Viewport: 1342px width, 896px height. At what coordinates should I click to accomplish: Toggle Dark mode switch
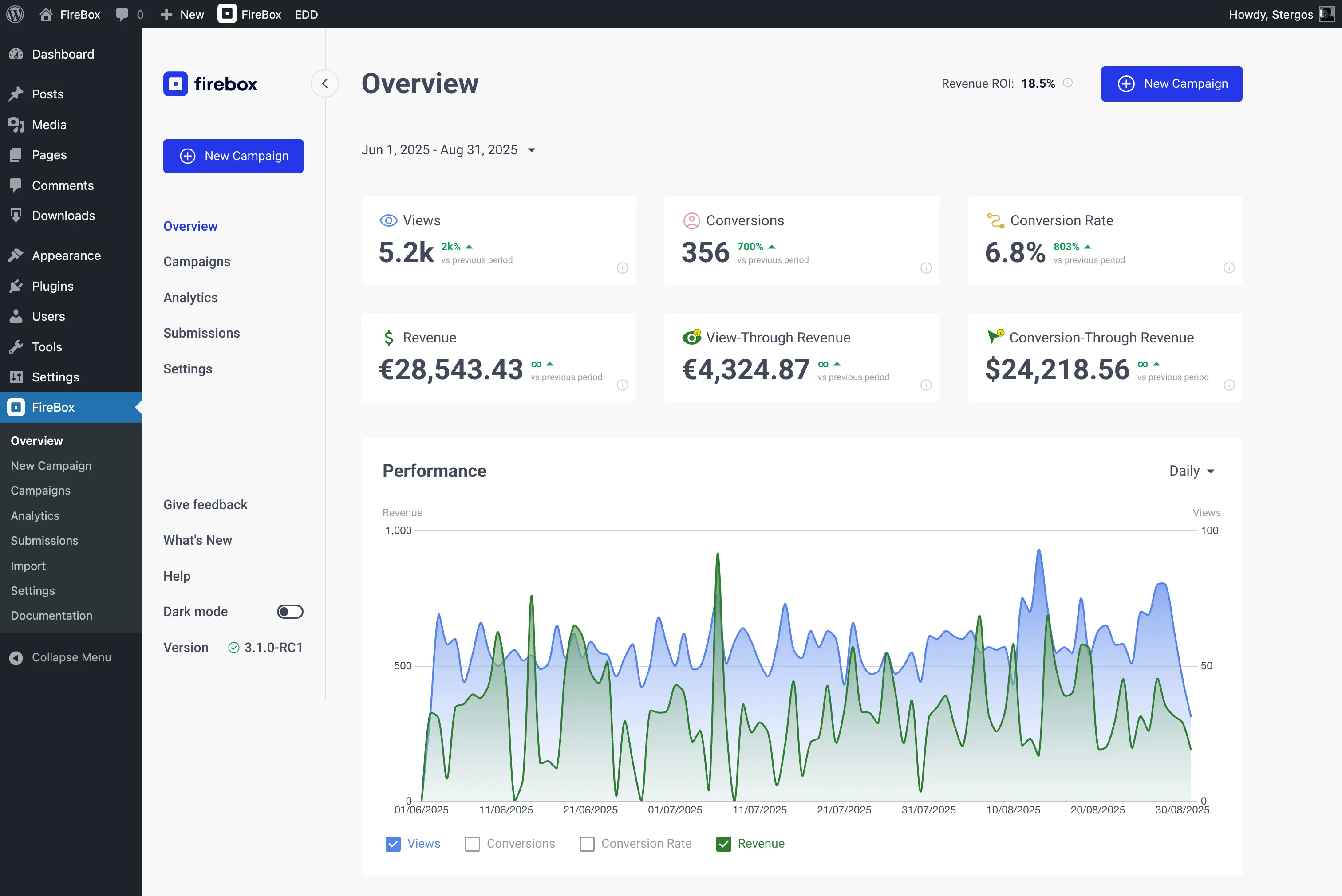click(x=290, y=612)
